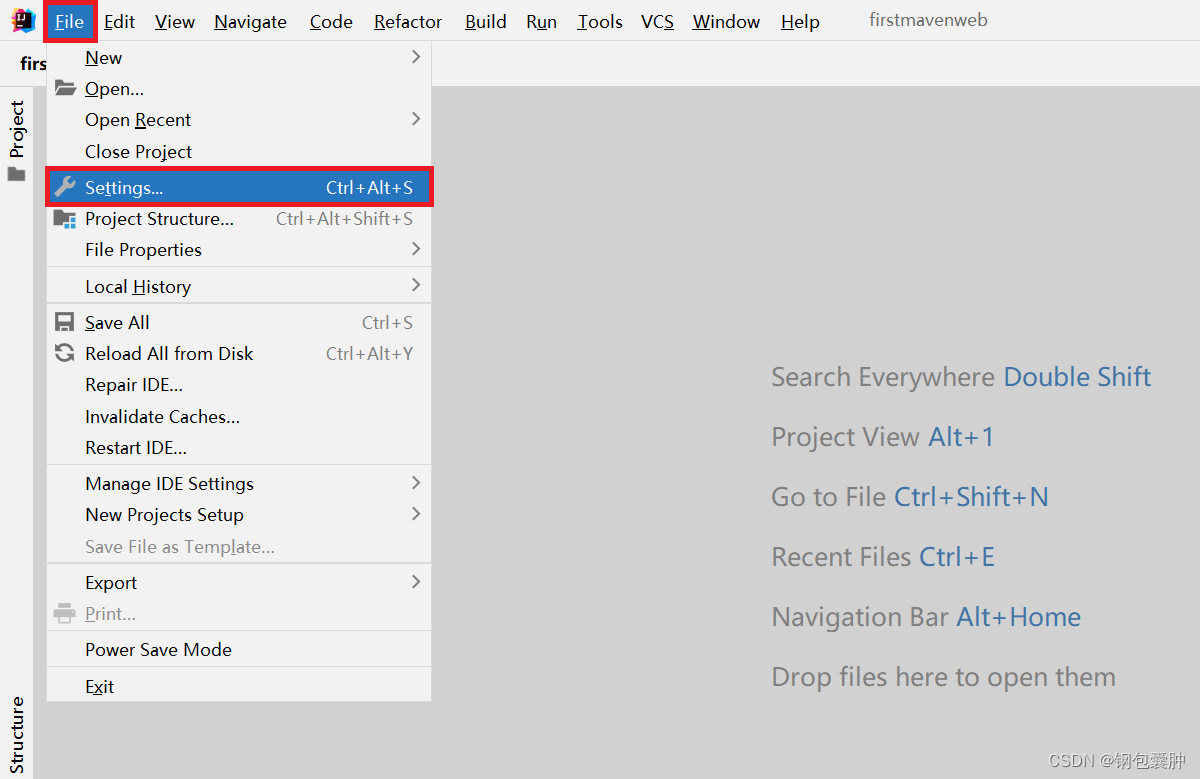Screen dimensions: 1200x779
Task: Choose Export menu entry
Action: click(x=239, y=582)
